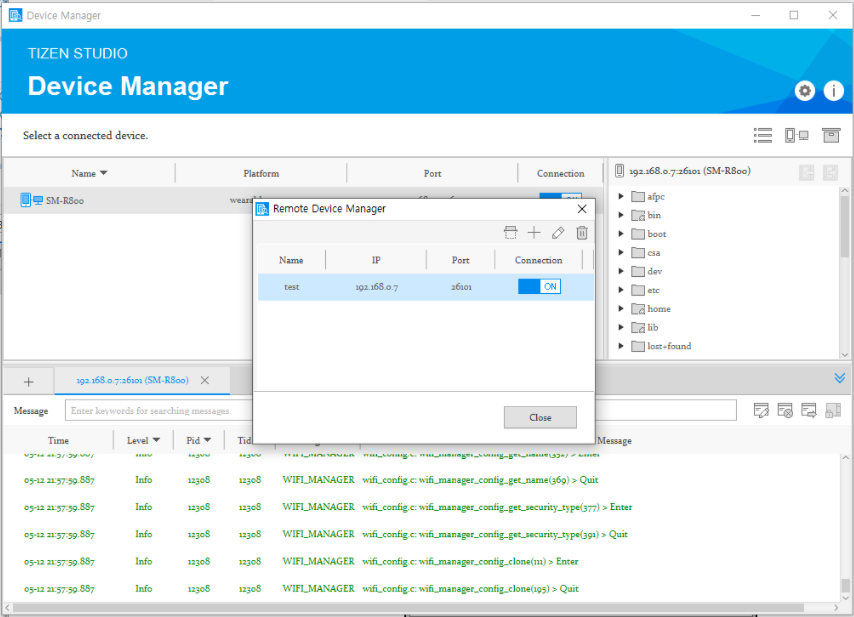Toggle the ON connection switch for test device
The height and width of the screenshot is (617, 854).
(x=539, y=286)
